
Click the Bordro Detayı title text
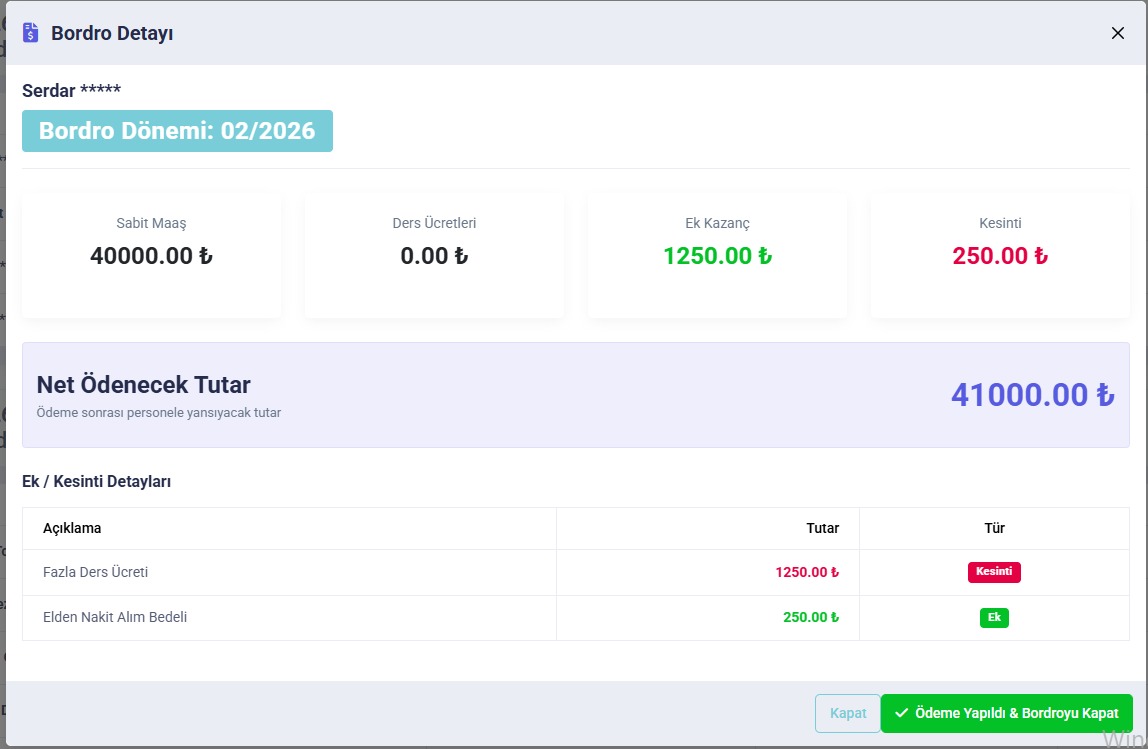[112, 33]
